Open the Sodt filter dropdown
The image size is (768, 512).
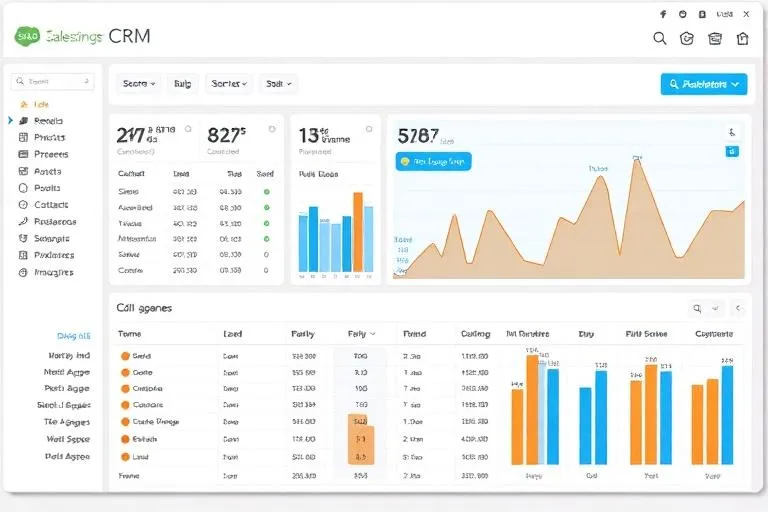coord(278,84)
